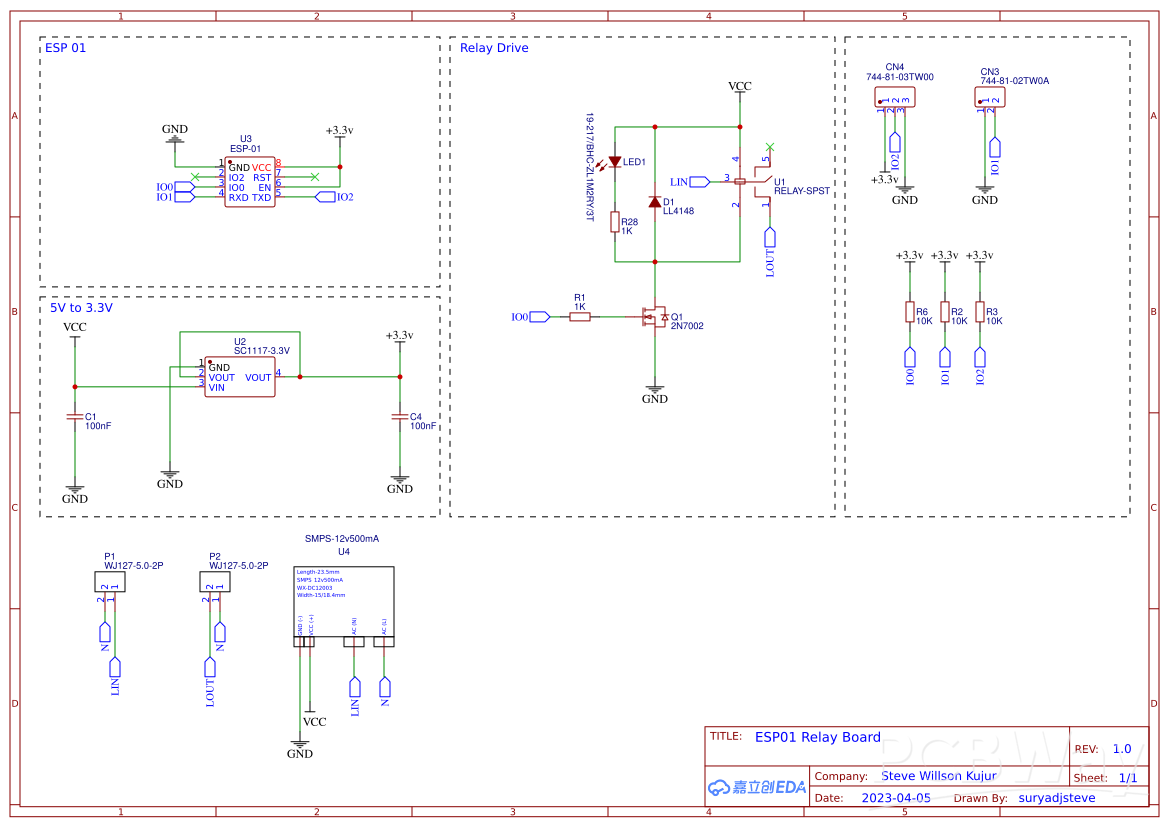Click the P1 terminal block connector
The image size is (1169, 827).
[x=109, y=581]
